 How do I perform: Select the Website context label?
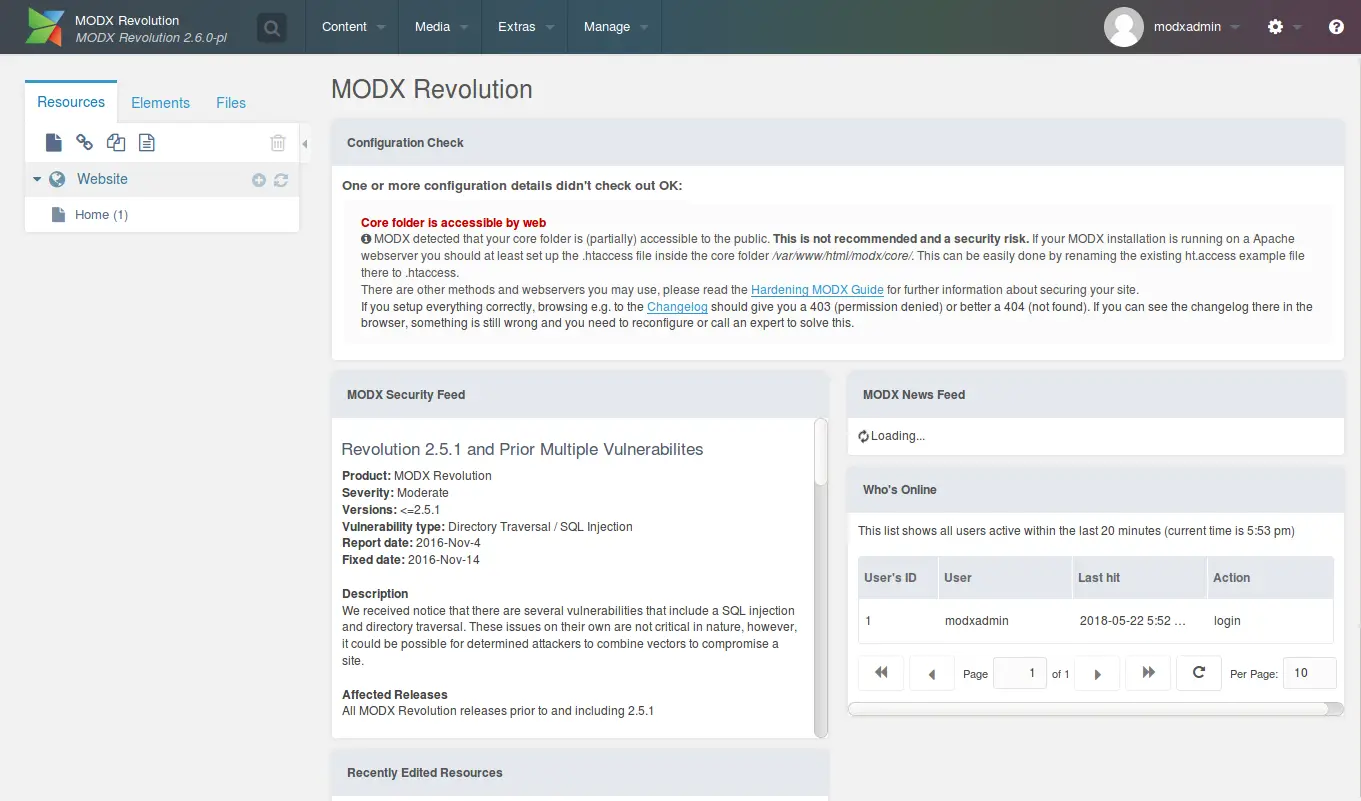pos(102,179)
